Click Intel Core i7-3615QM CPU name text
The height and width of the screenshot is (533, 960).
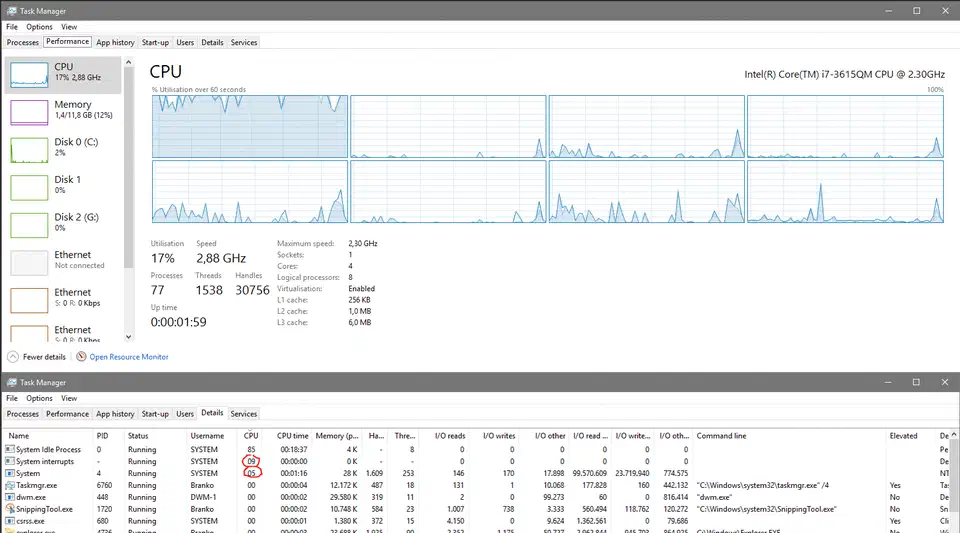pyautogui.click(x=844, y=74)
